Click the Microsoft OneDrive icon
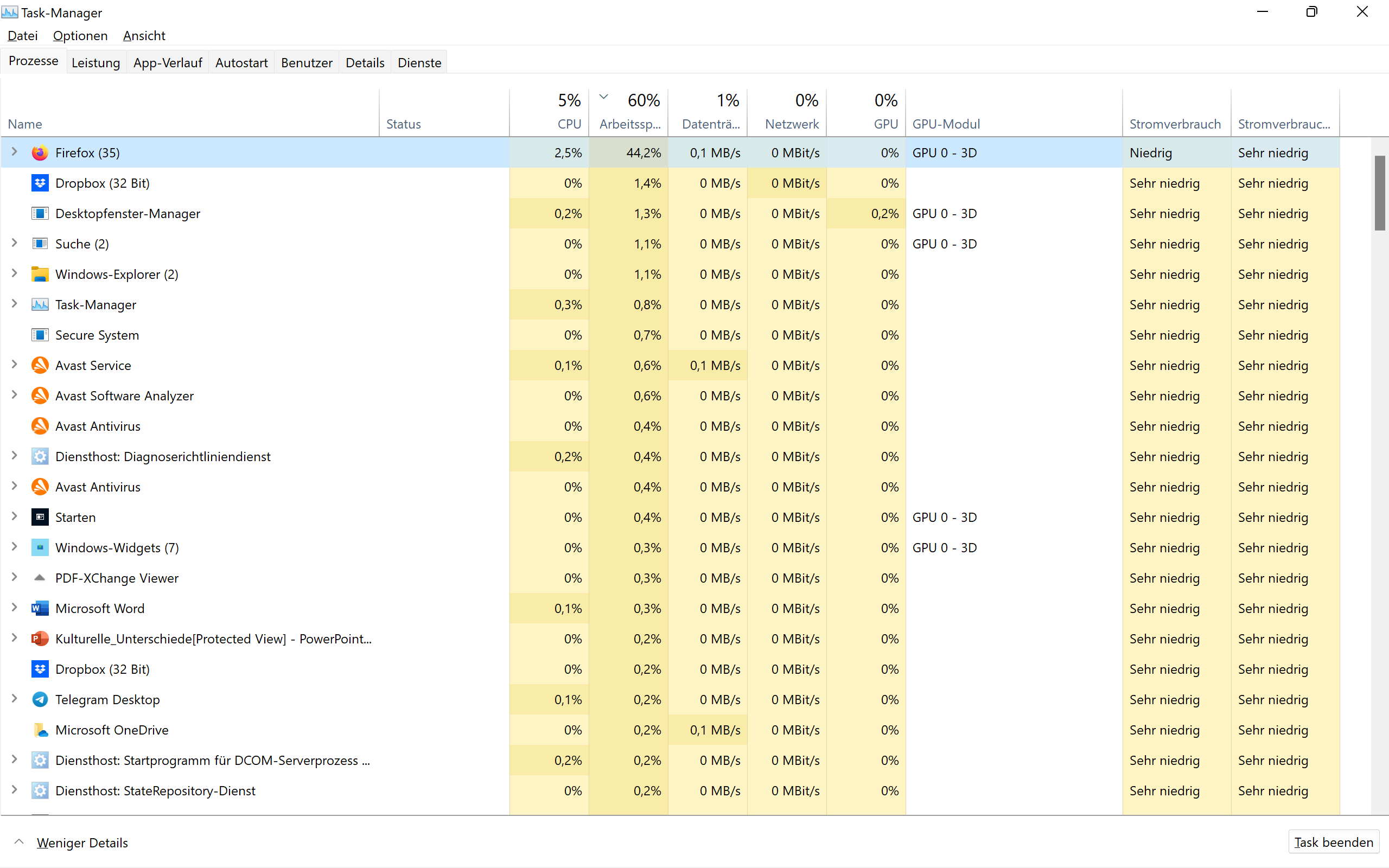Image resolution: width=1389 pixels, height=868 pixels. coord(40,730)
